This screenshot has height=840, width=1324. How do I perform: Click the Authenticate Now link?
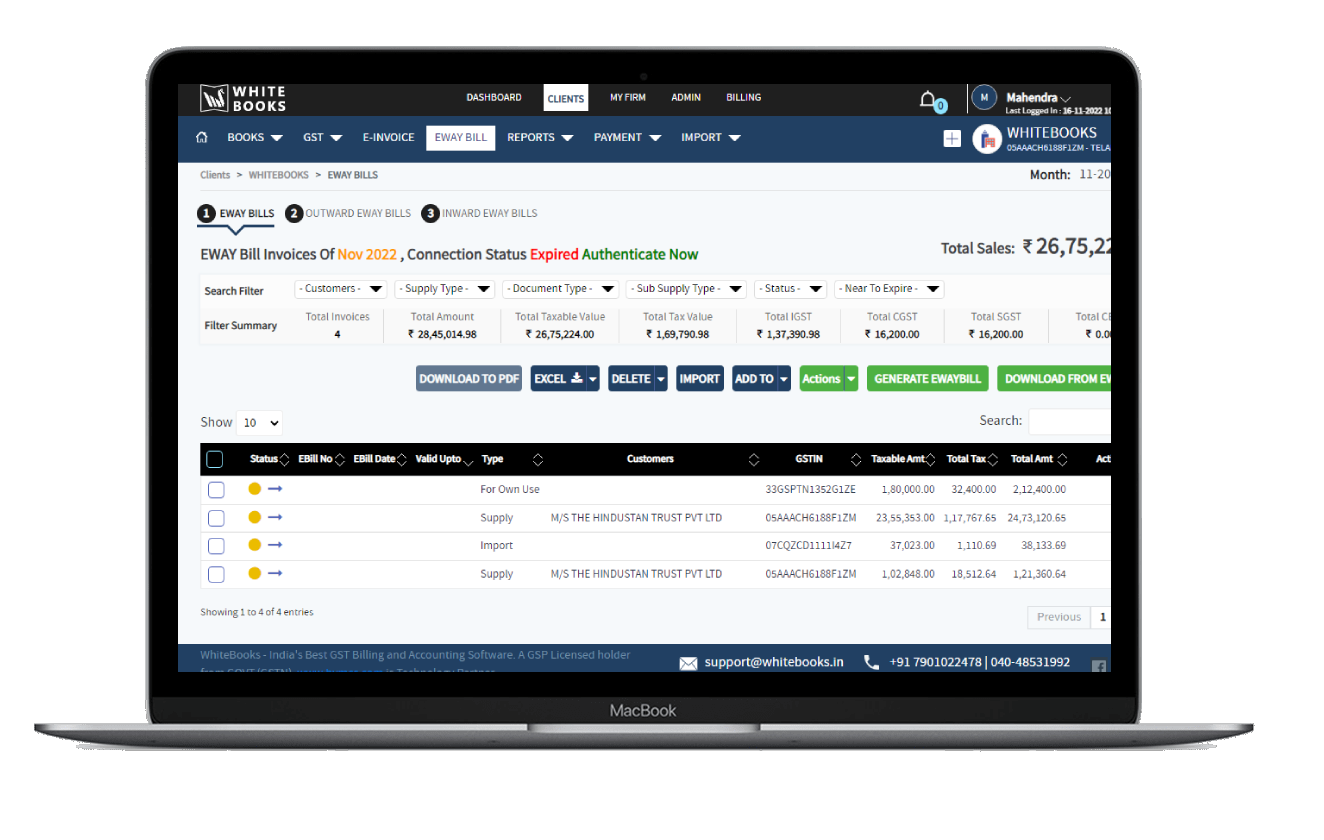(x=640, y=255)
